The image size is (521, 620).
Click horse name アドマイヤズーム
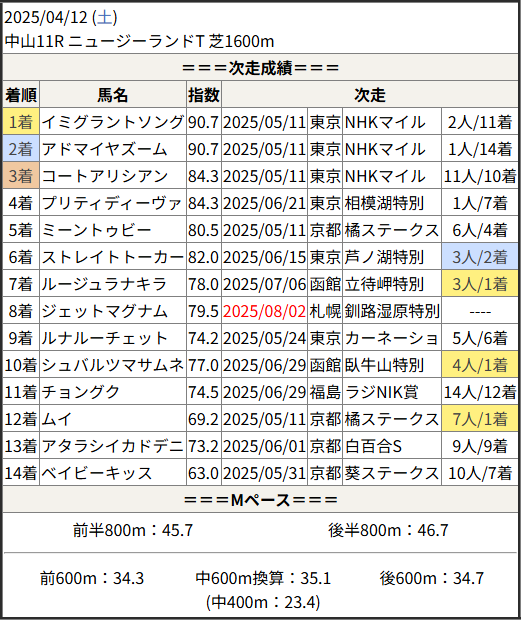[x=104, y=149]
